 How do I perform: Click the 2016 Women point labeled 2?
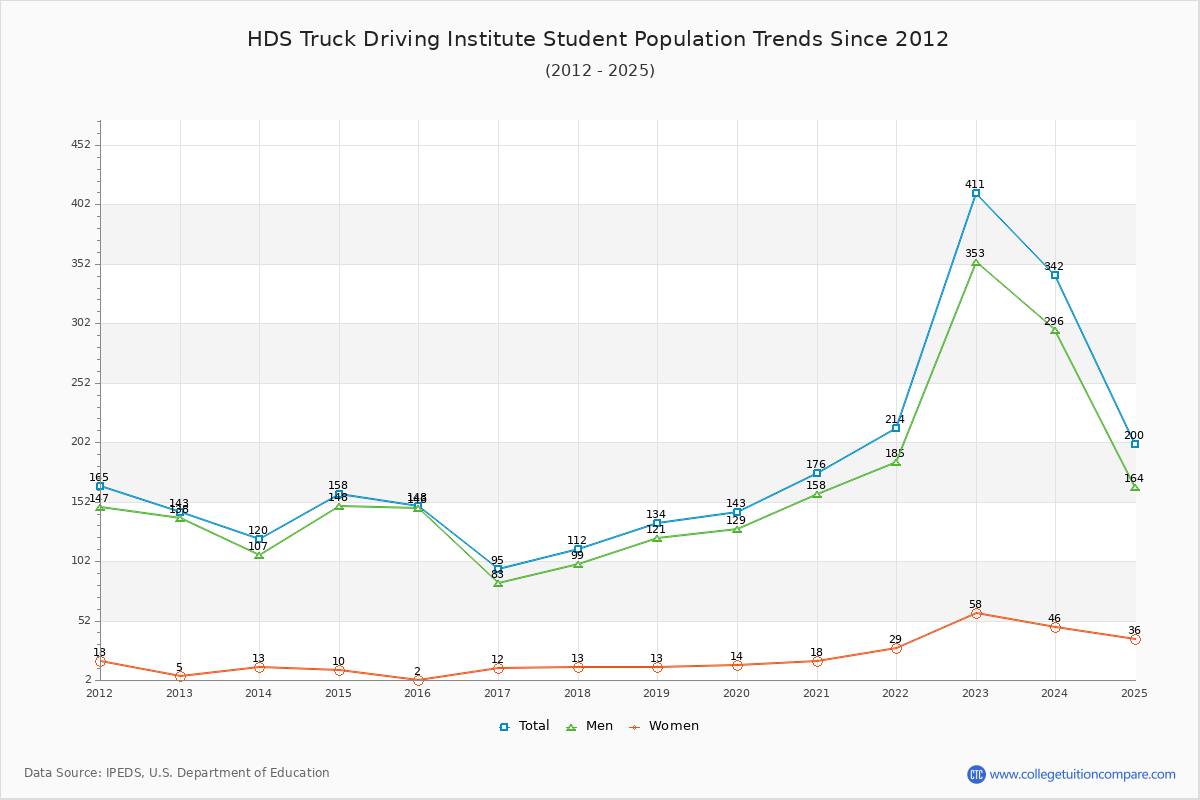click(418, 680)
